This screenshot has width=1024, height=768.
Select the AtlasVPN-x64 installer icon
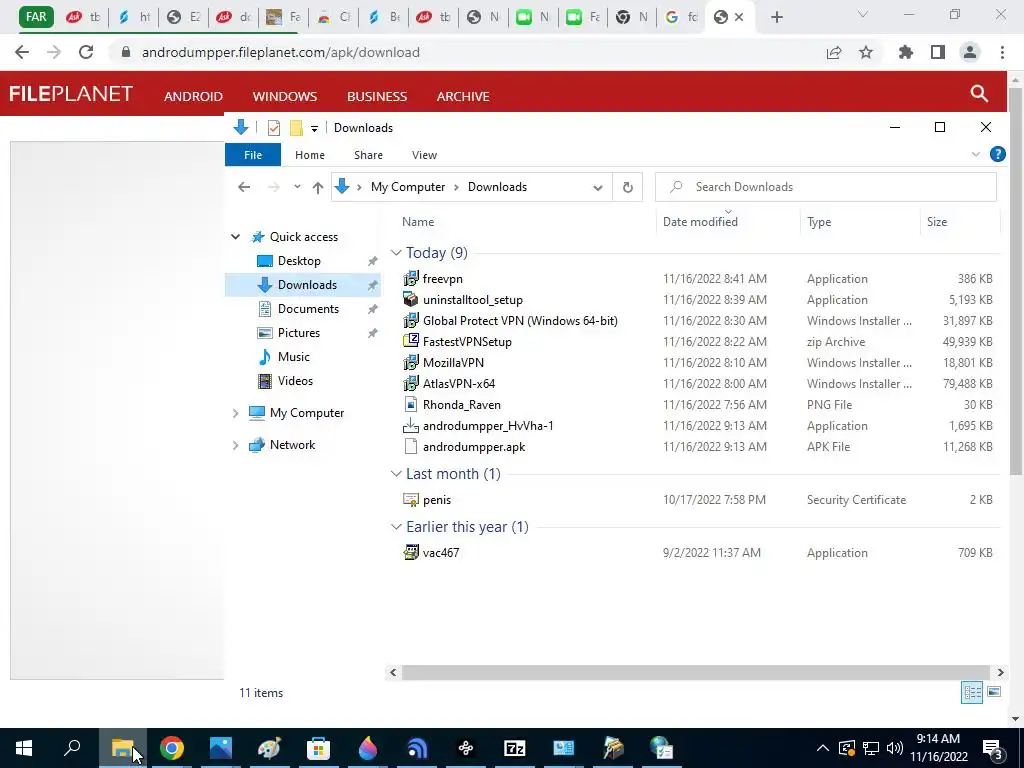(411, 383)
